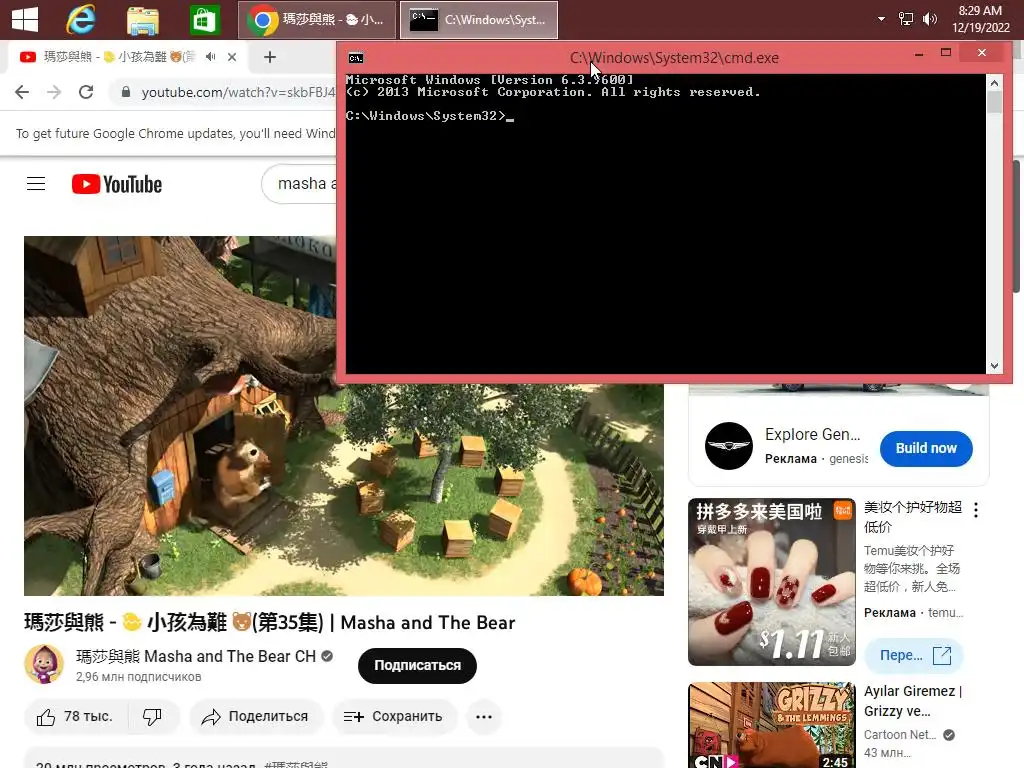The width and height of the screenshot is (1024, 768).
Task: Show hidden system tray icons
Action: click(x=881, y=19)
